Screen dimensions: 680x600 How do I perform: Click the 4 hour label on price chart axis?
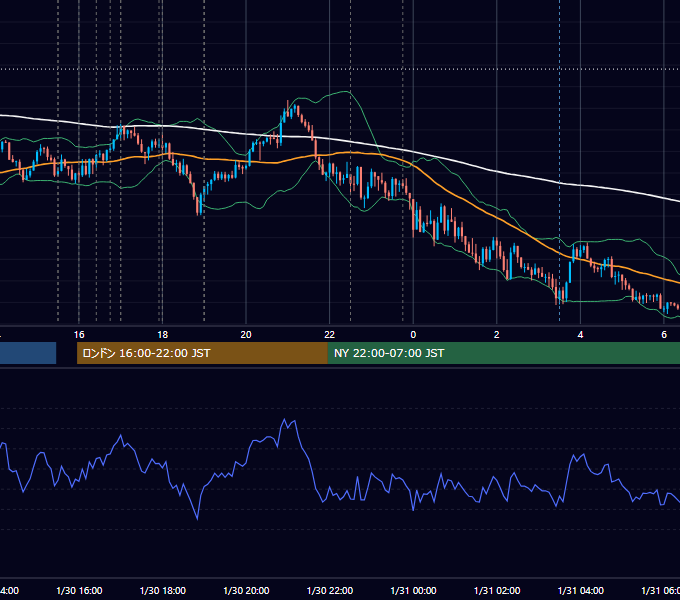[x=580, y=335]
